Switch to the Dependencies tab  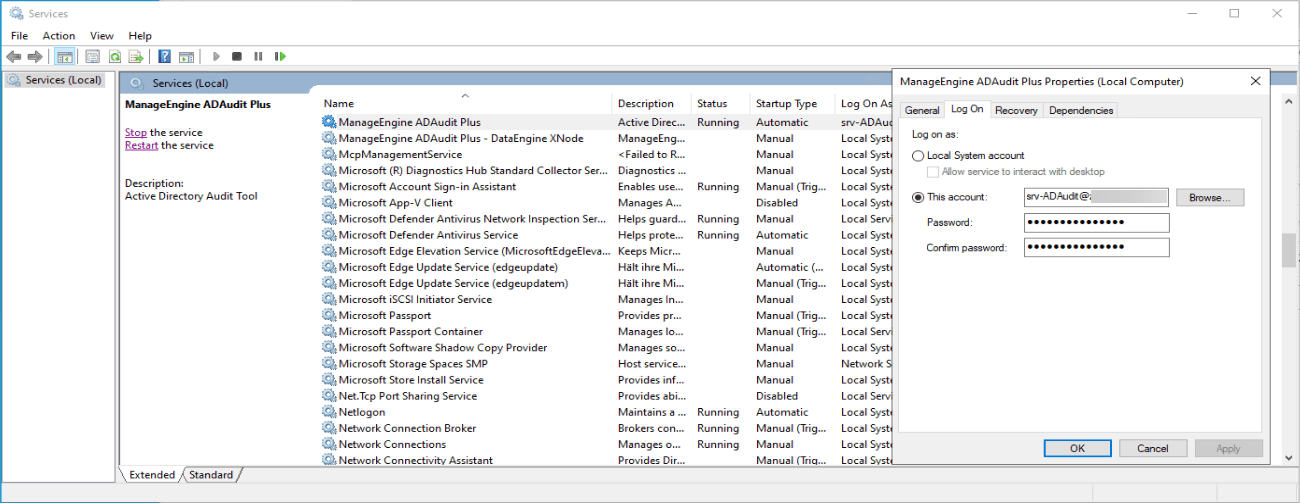pyautogui.click(x=1081, y=110)
